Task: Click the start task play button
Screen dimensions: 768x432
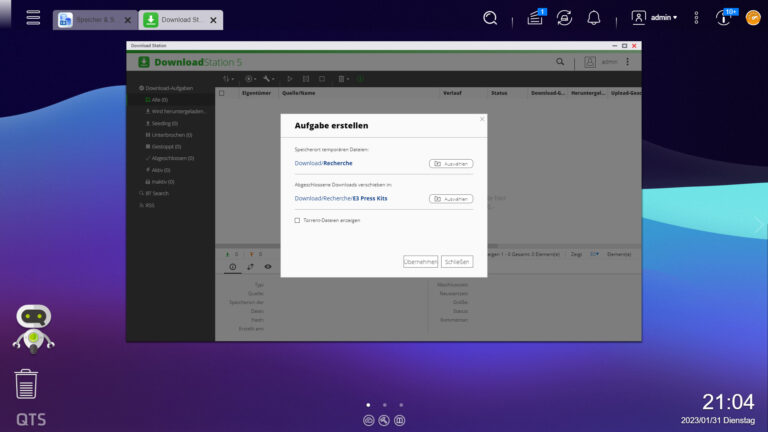Action: [x=289, y=79]
